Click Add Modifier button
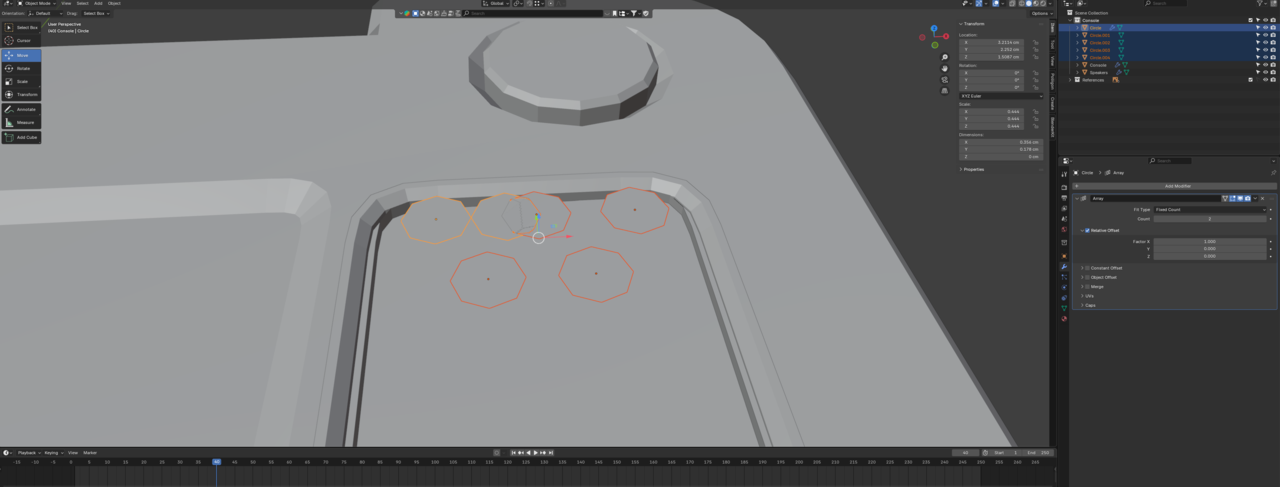Image resolution: width=1280 pixels, height=487 pixels. click(1175, 186)
